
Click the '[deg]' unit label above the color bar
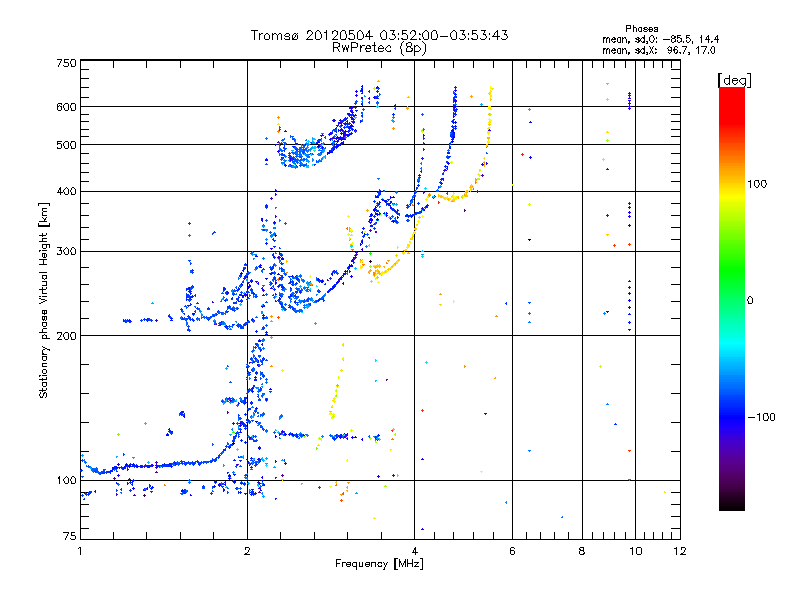tap(734, 80)
